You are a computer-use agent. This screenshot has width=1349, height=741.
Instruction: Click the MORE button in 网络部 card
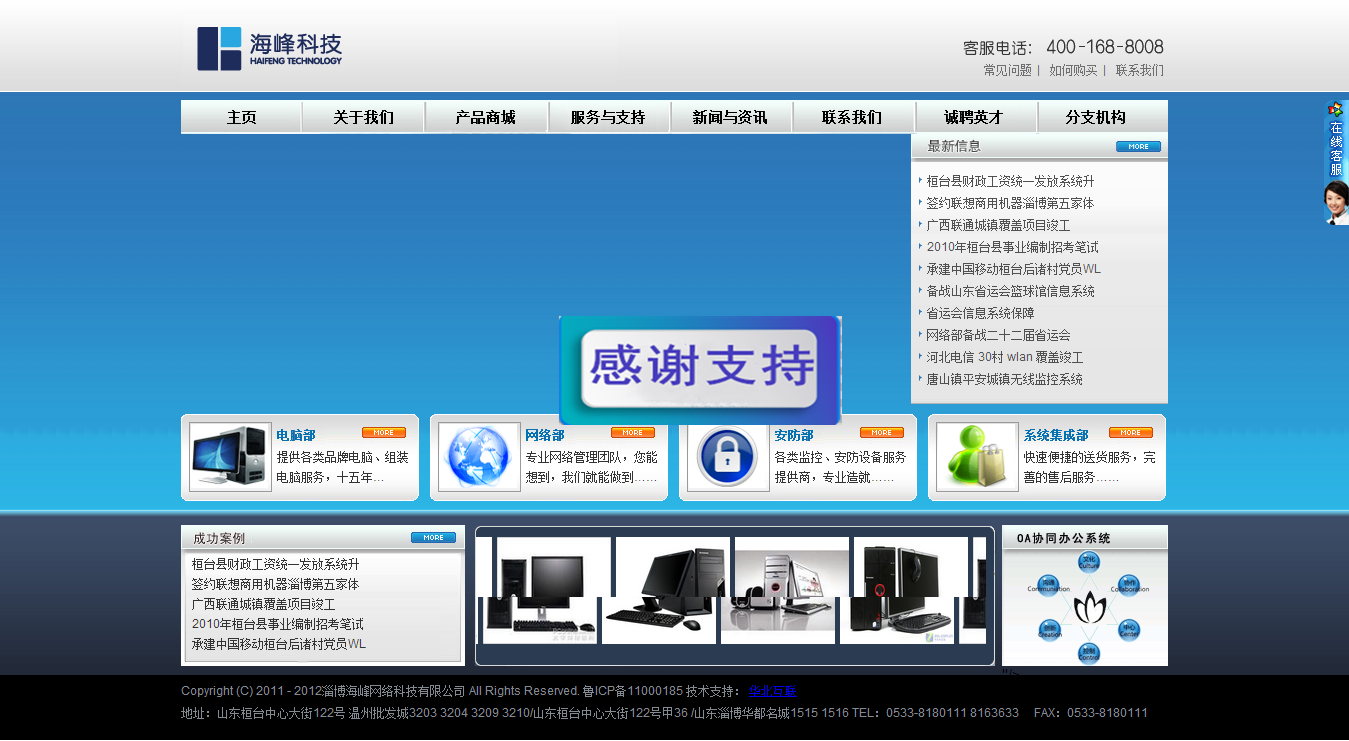633,433
